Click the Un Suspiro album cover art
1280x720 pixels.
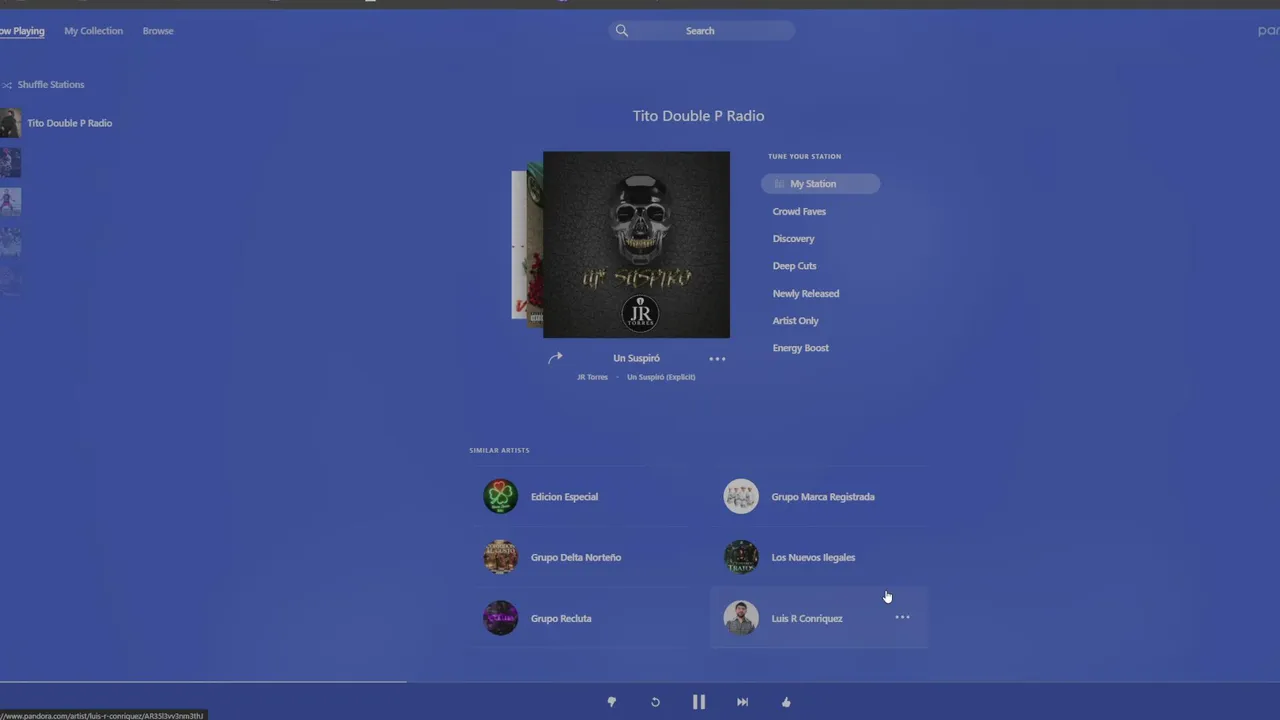point(636,245)
